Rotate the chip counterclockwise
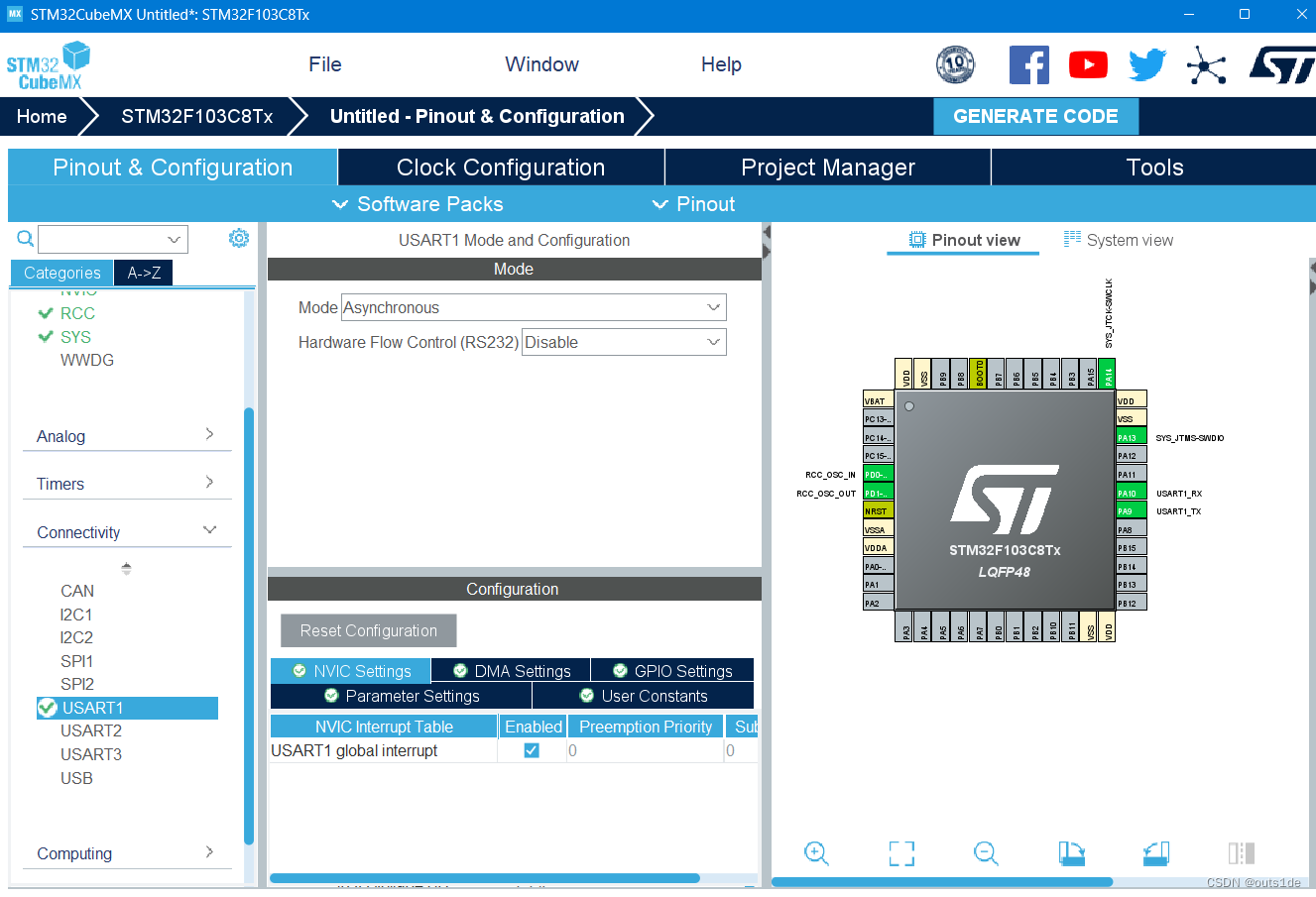This screenshot has width=1316, height=897. click(x=1156, y=853)
